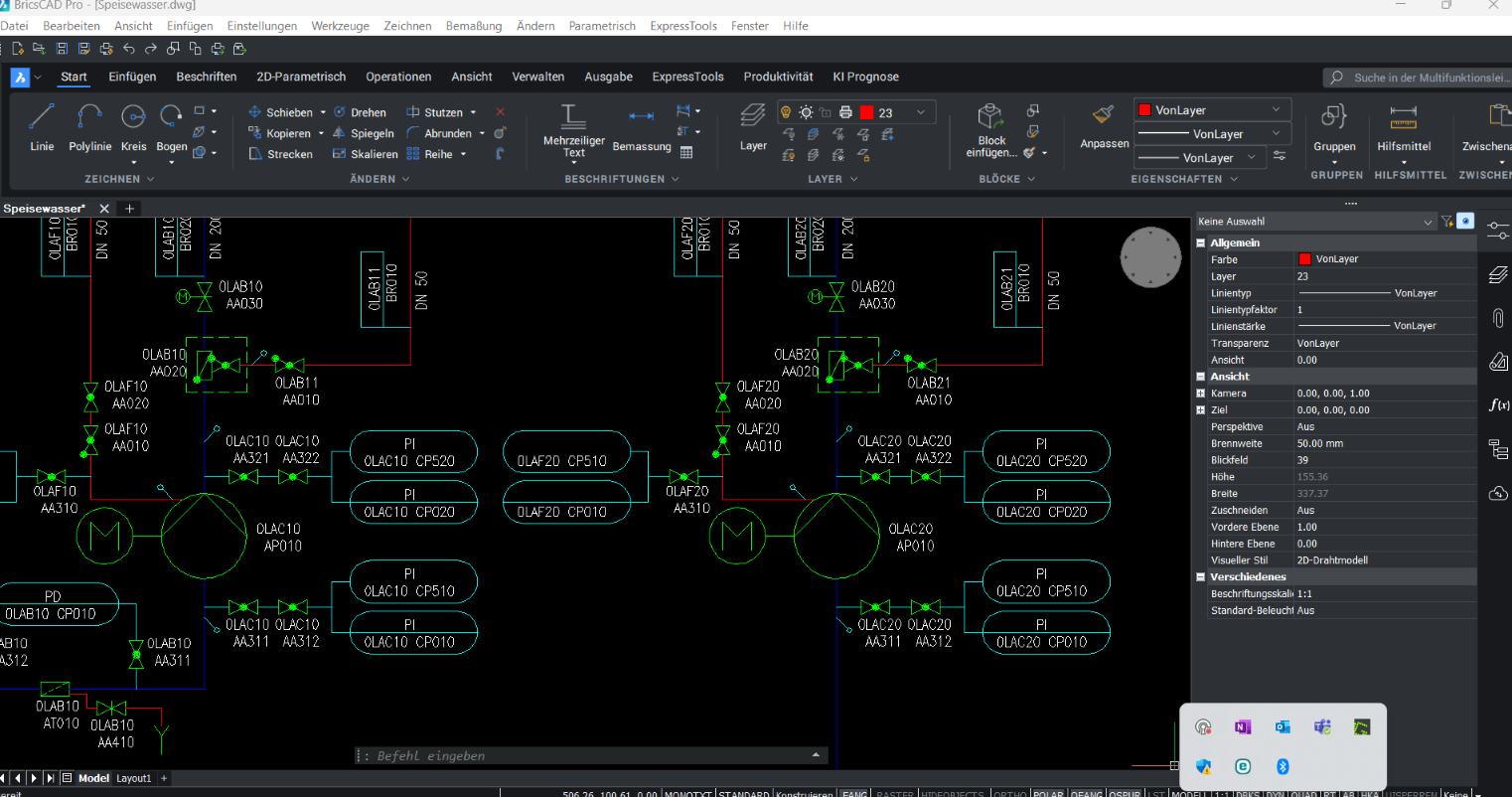Close the Speisewasser document tab
The width and height of the screenshot is (1512, 797).
104,209
